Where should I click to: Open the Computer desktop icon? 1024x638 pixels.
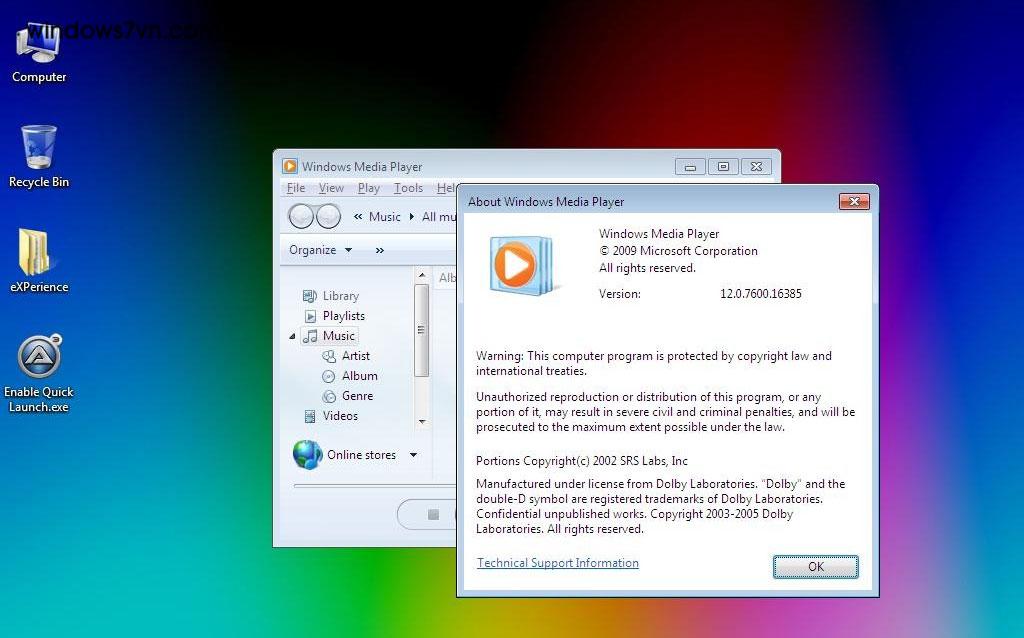coord(39,52)
